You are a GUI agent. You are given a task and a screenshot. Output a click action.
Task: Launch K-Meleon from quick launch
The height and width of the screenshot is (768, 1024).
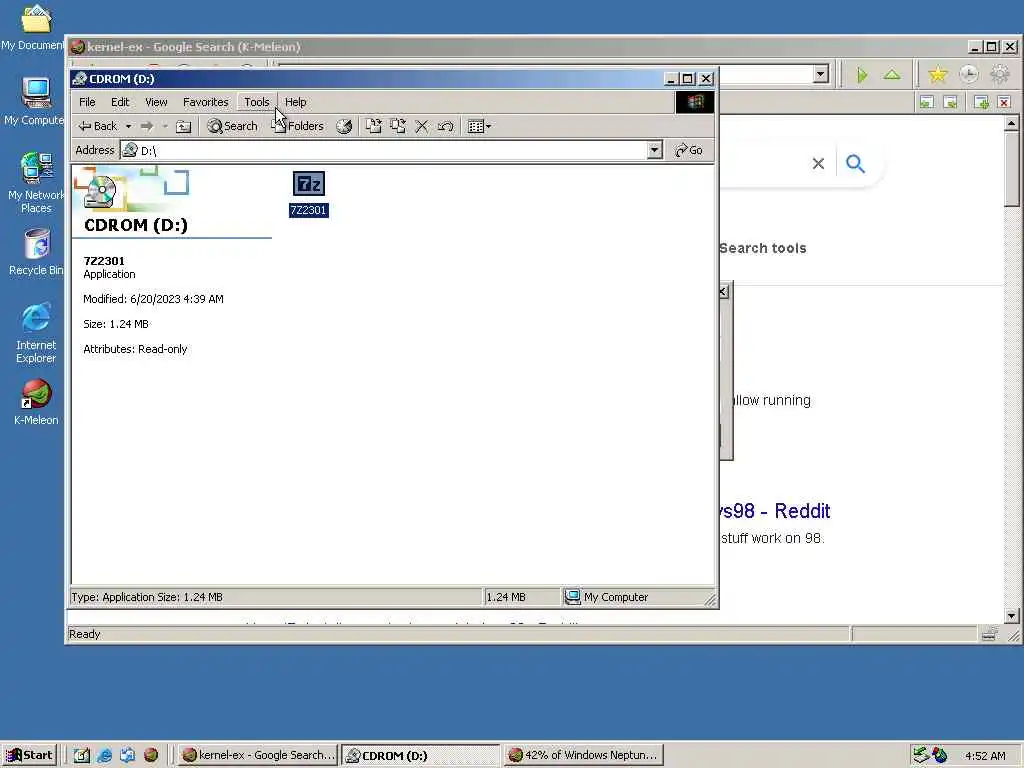coord(151,755)
